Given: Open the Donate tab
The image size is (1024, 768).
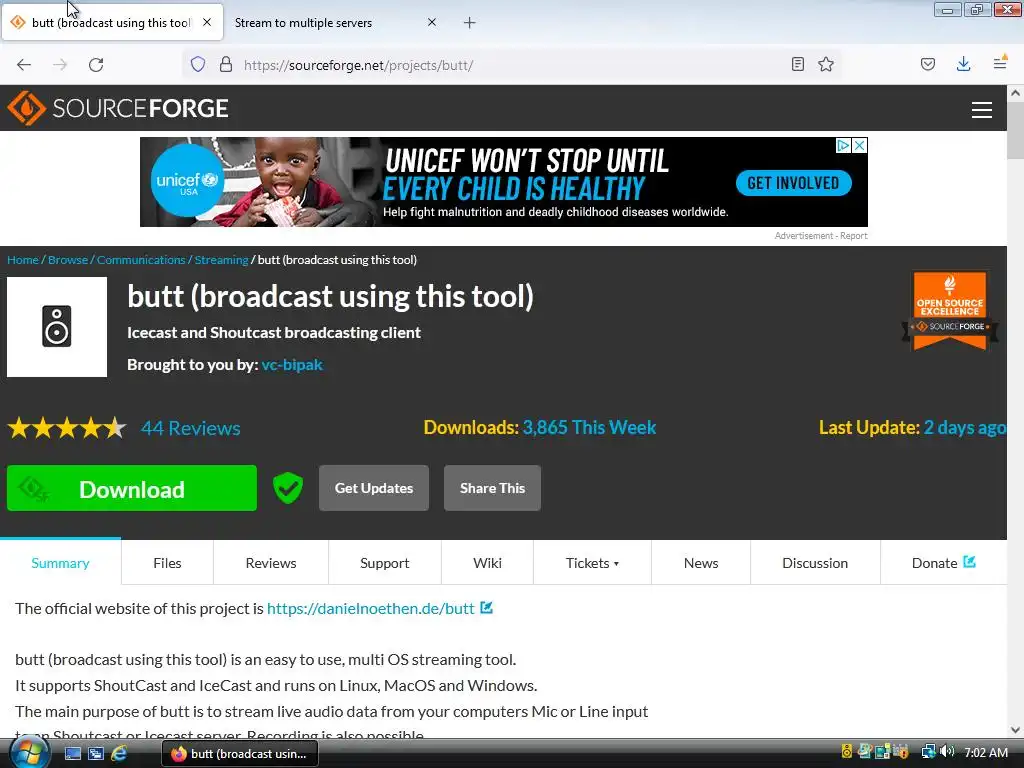Looking at the screenshot, I should click(x=943, y=563).
